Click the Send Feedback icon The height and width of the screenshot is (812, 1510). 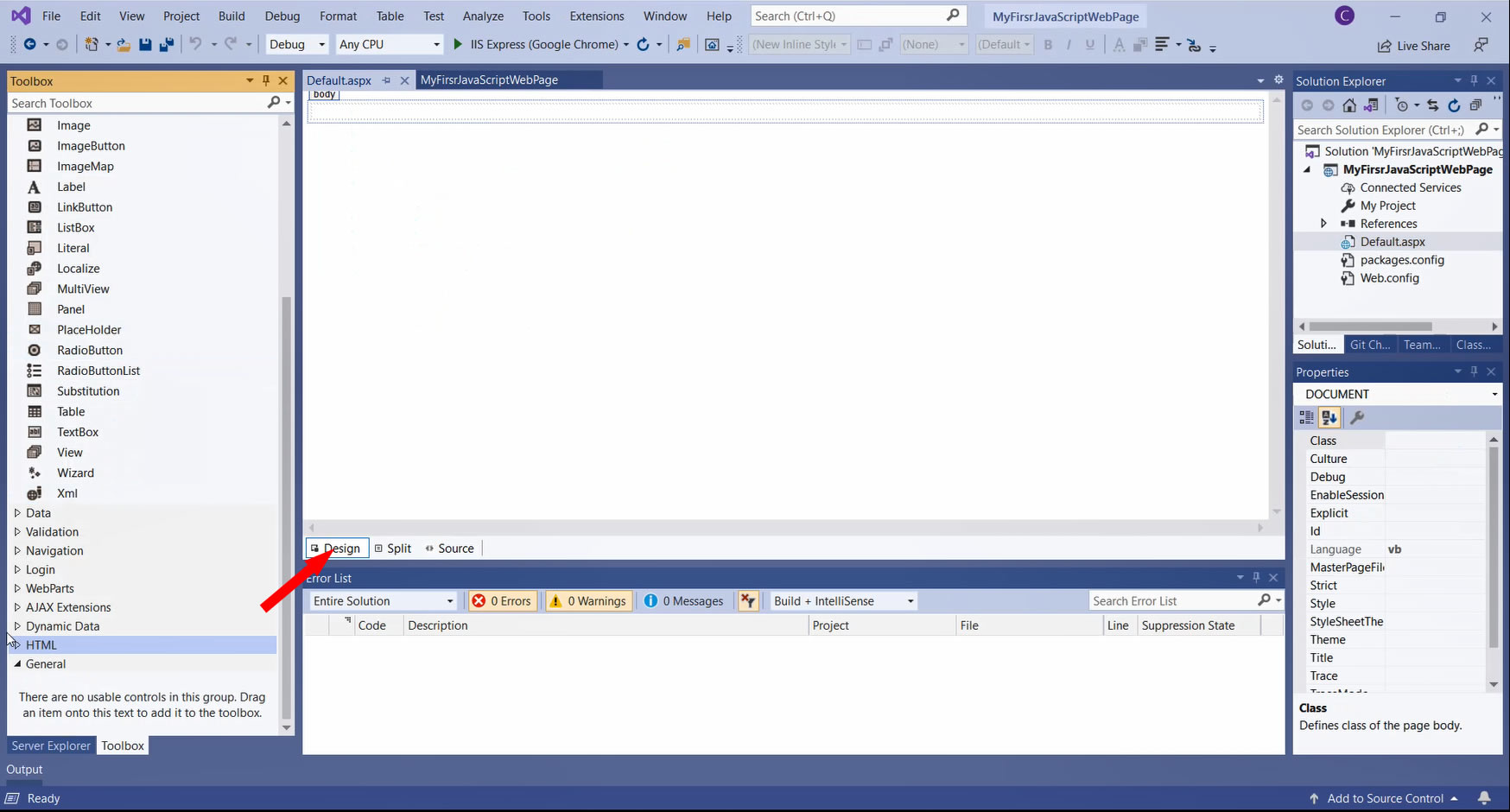pos(1481,45)
